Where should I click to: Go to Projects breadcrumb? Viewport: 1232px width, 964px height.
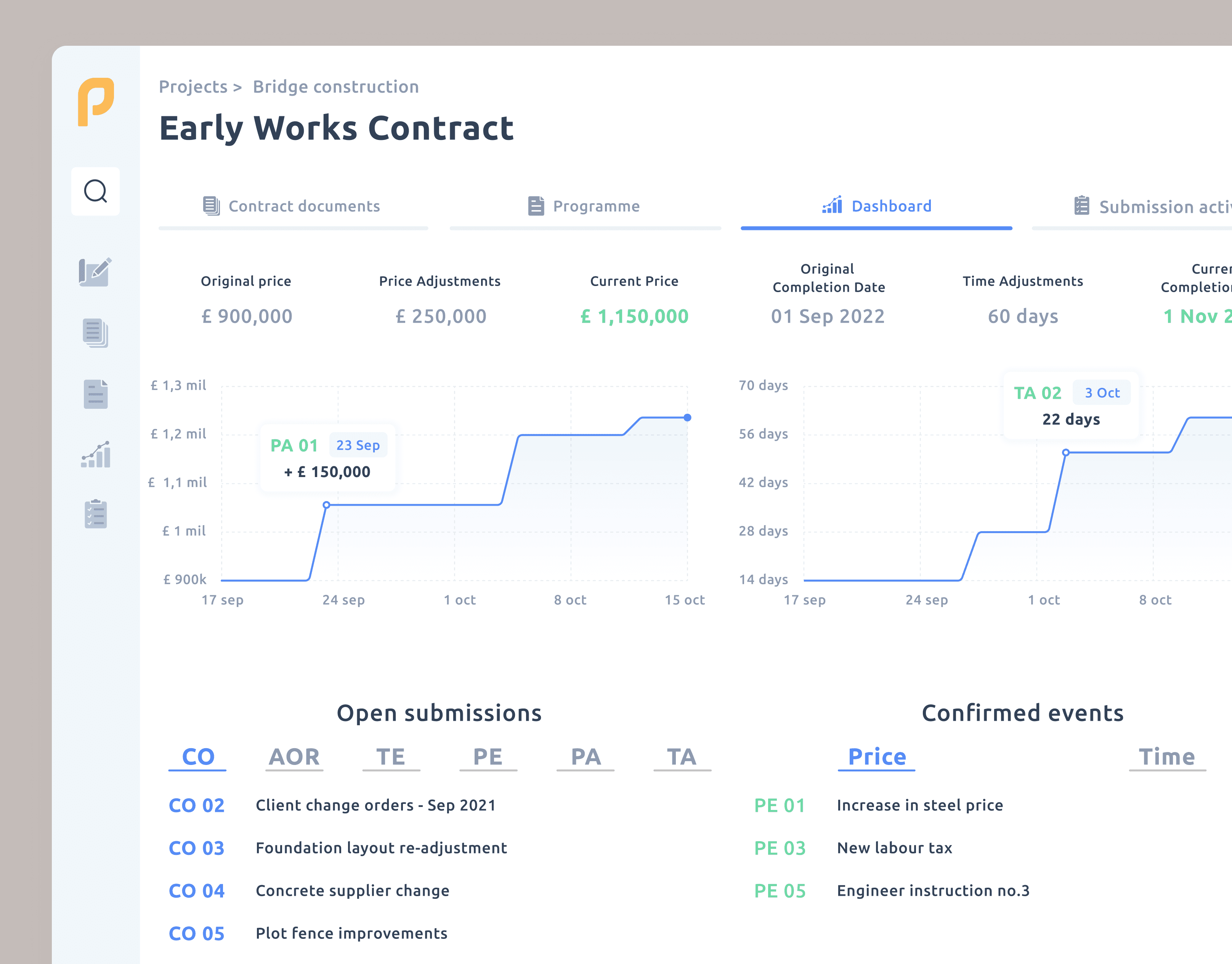tap(193, 87)
